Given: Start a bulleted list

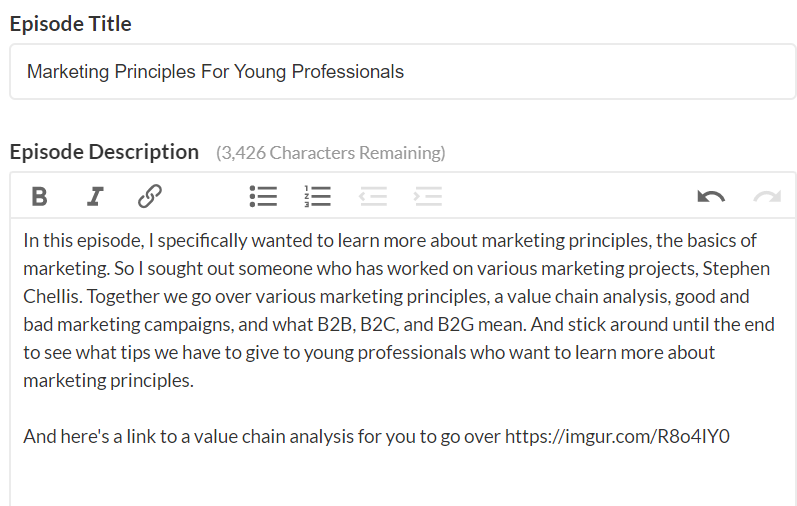Looking at the screenshot, I should 263,196.
